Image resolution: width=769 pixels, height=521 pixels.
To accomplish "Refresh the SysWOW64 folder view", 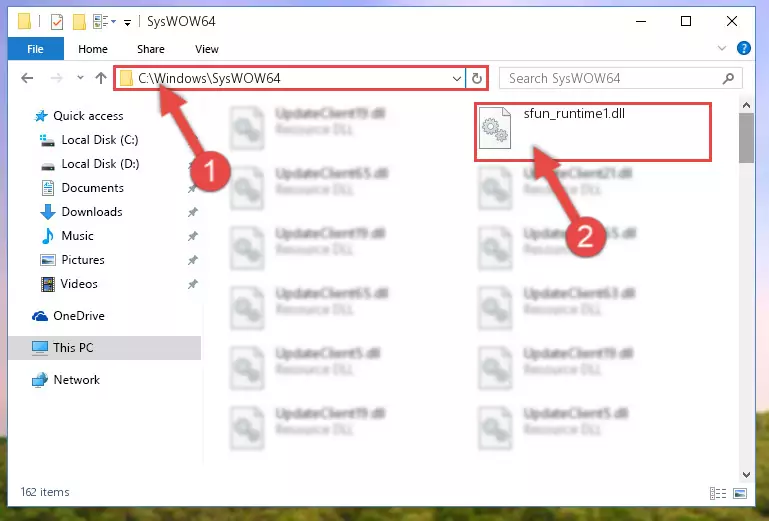I will (x=476, y=78).
